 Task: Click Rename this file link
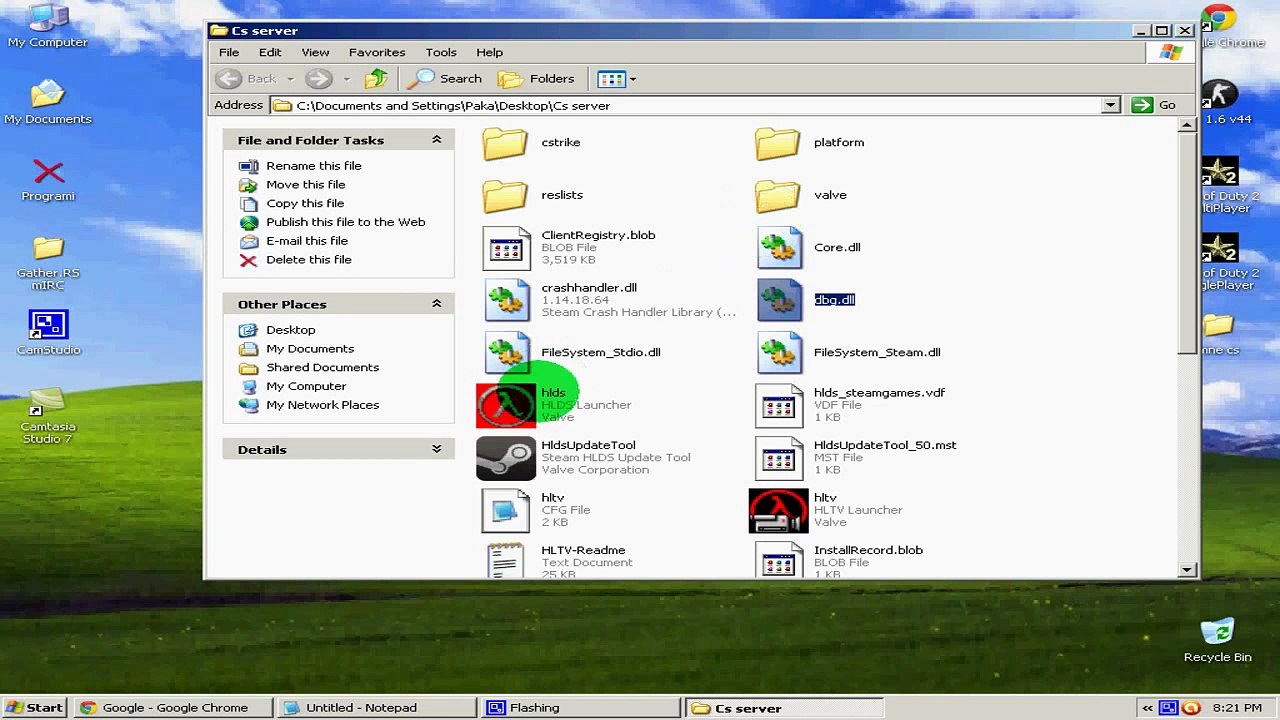(x=314, y=166)
